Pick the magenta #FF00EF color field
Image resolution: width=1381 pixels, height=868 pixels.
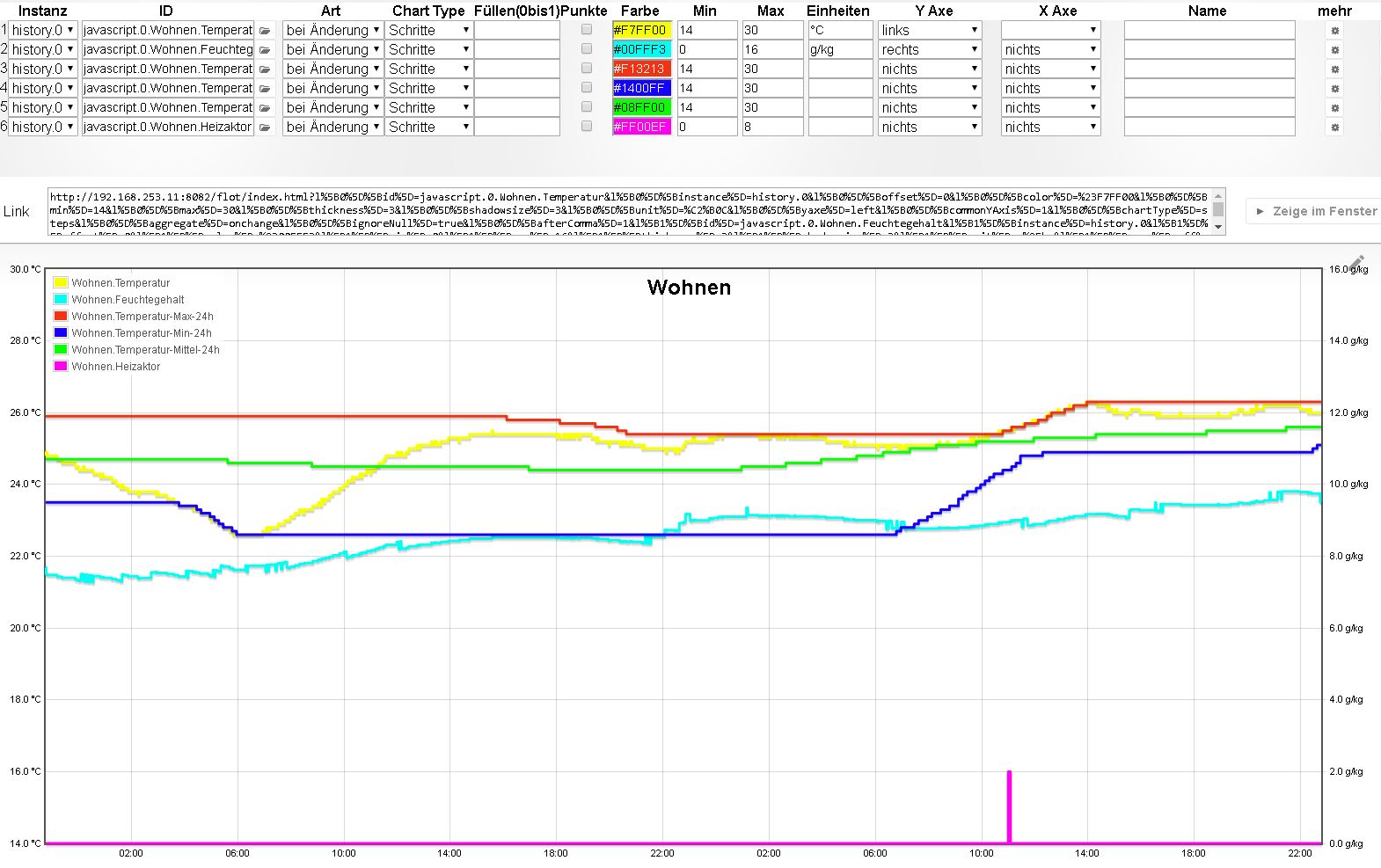(641, 127)
